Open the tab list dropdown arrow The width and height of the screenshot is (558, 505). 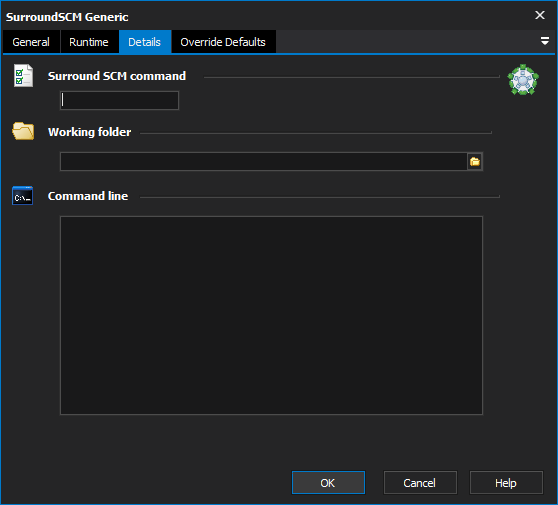pos(544,41)
